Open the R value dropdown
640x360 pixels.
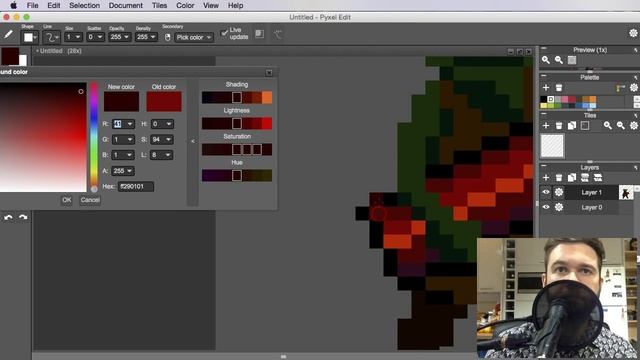point(130,124)
